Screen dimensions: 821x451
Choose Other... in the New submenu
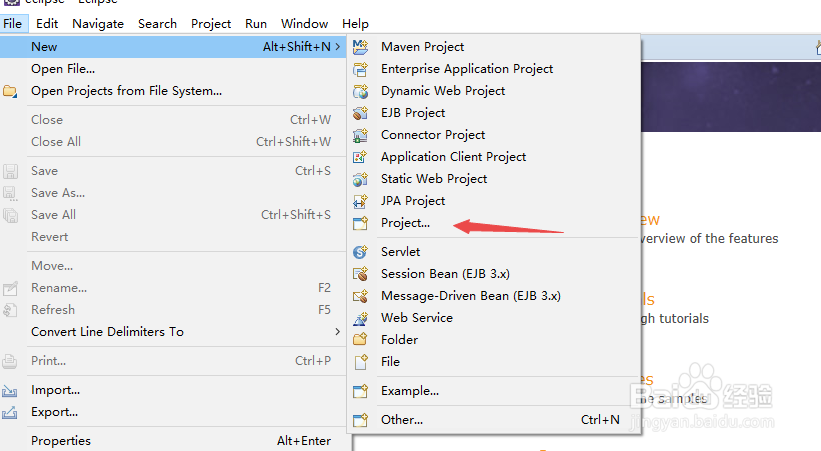point(401,420)
